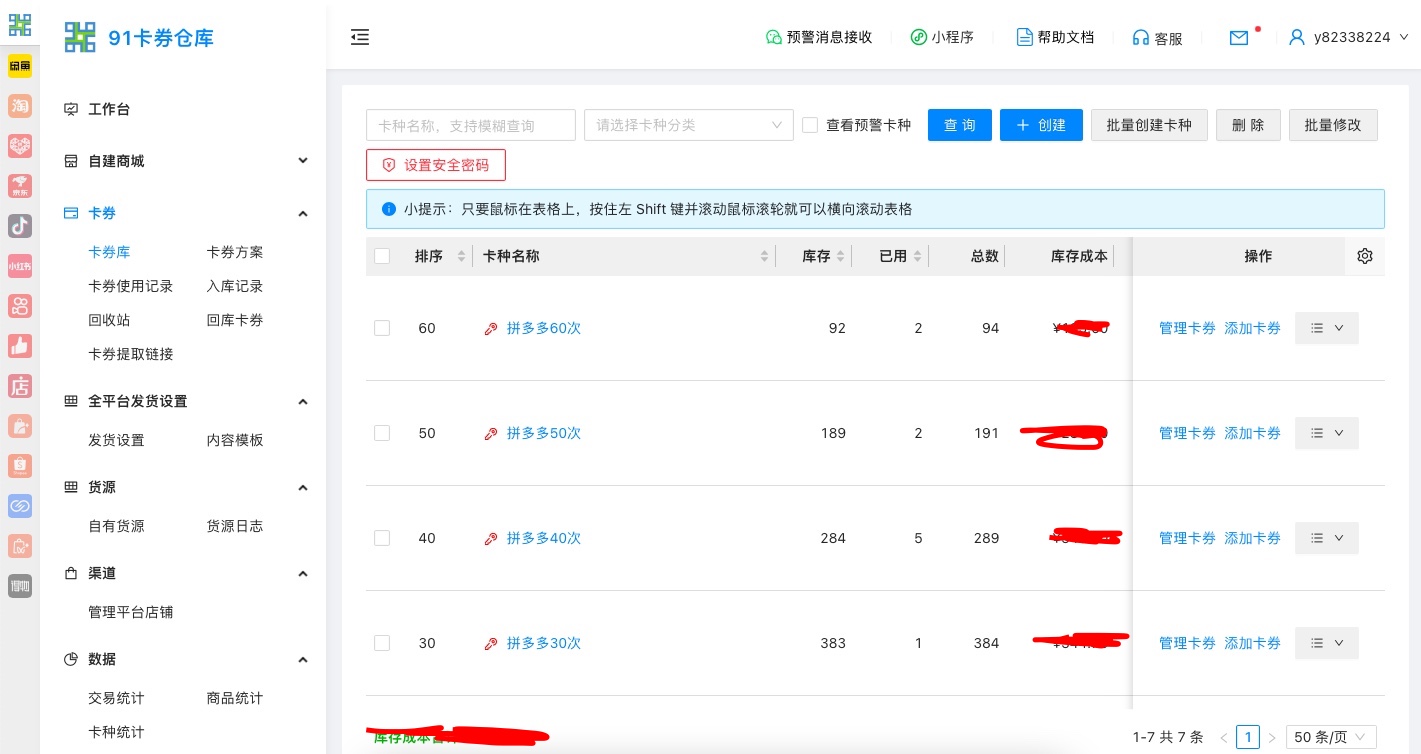Click 添加卡券 for the 拼多多30次 row
The image size is (1421, 754).
click(1253, 643)
